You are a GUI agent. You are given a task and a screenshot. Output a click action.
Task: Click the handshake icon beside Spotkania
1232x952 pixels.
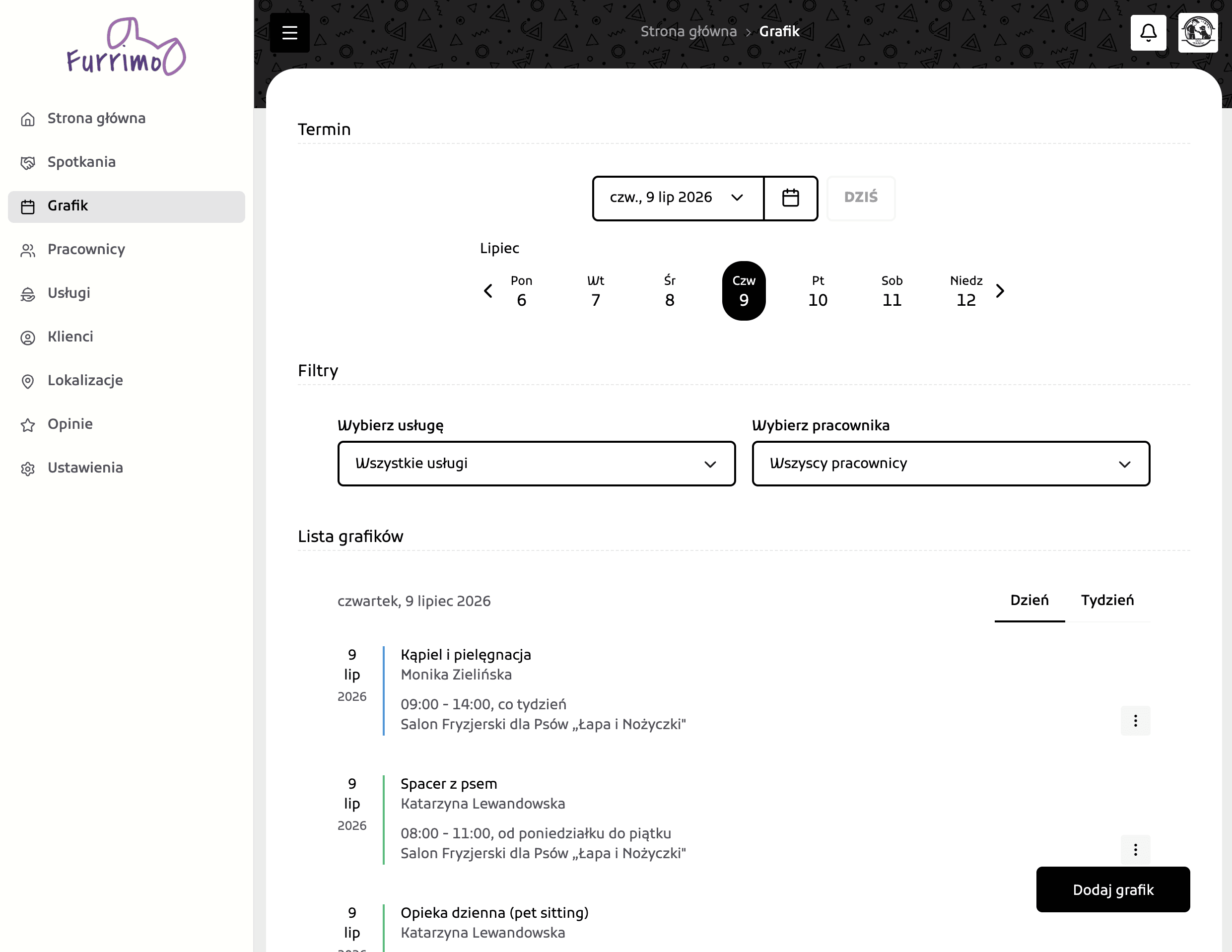[x=28, y=162]
